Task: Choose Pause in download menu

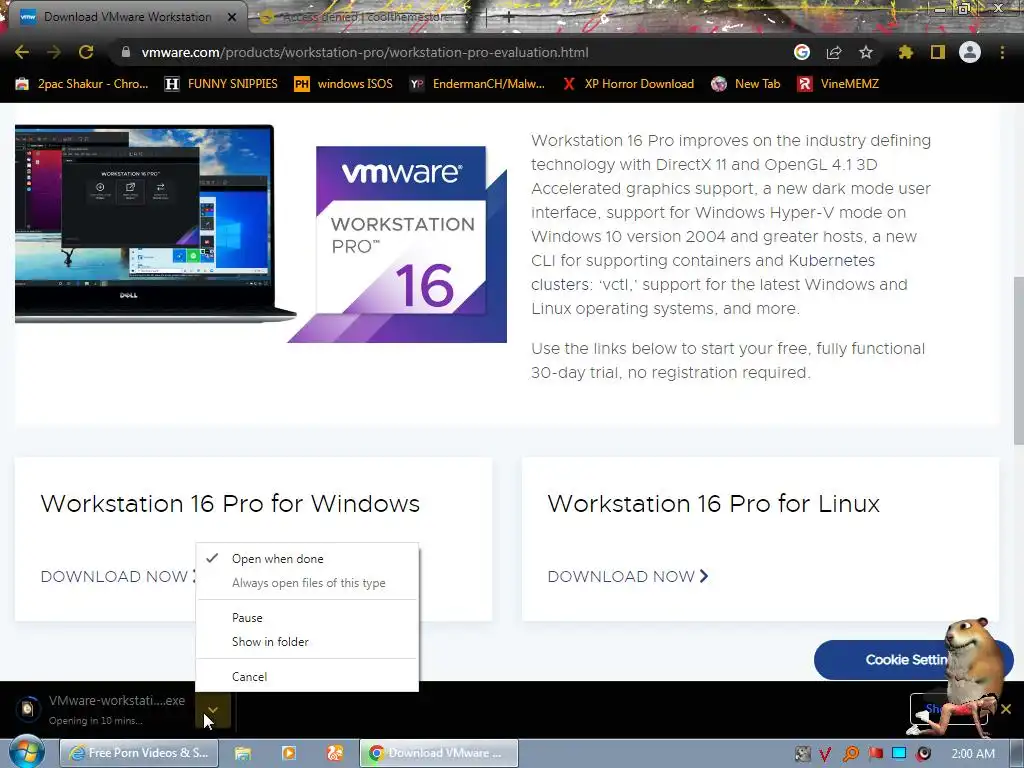Action: tap(307, 618)
